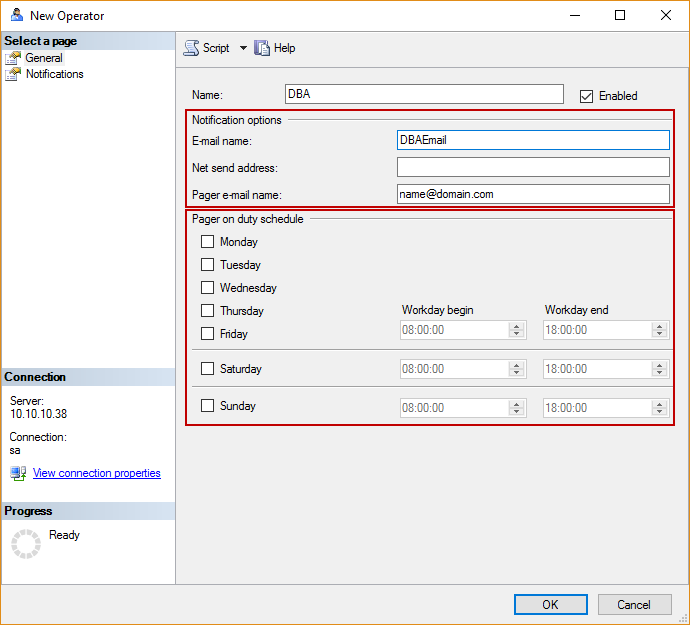Click the Script scroll icon
The image size is (690, 625).
click(x=191, y=48)
